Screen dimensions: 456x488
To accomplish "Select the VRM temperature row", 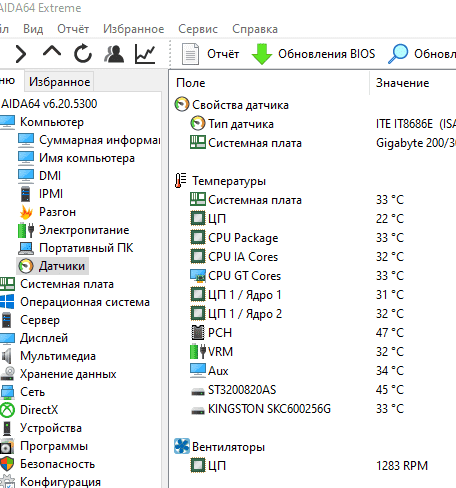I will coord(313,352).
